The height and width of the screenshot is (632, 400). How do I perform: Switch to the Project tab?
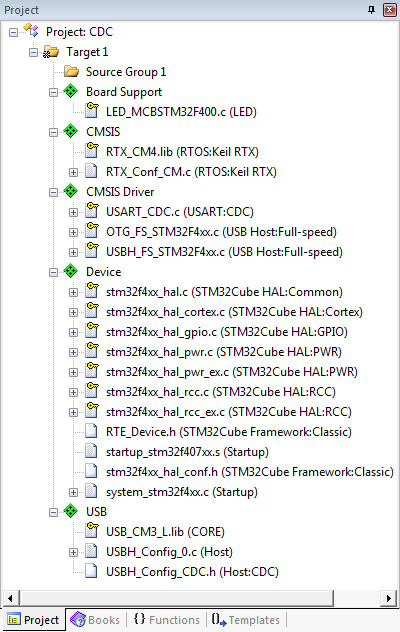point(33,620)
